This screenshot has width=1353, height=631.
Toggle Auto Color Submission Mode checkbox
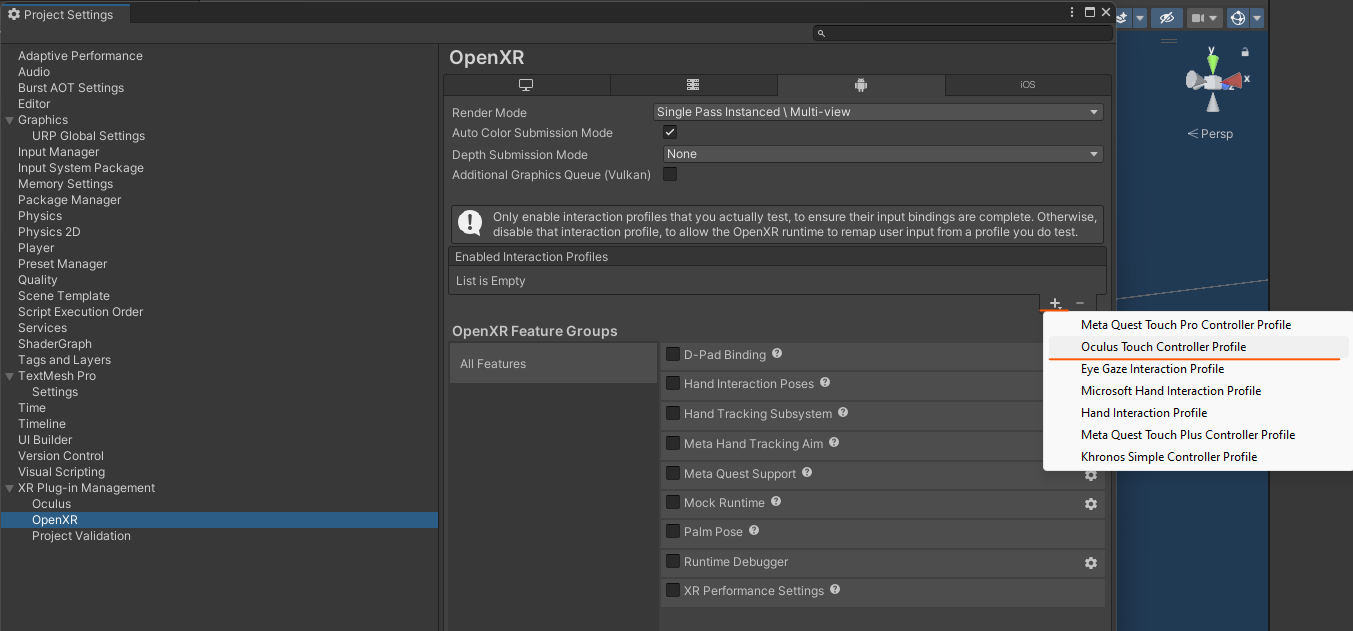671,132
